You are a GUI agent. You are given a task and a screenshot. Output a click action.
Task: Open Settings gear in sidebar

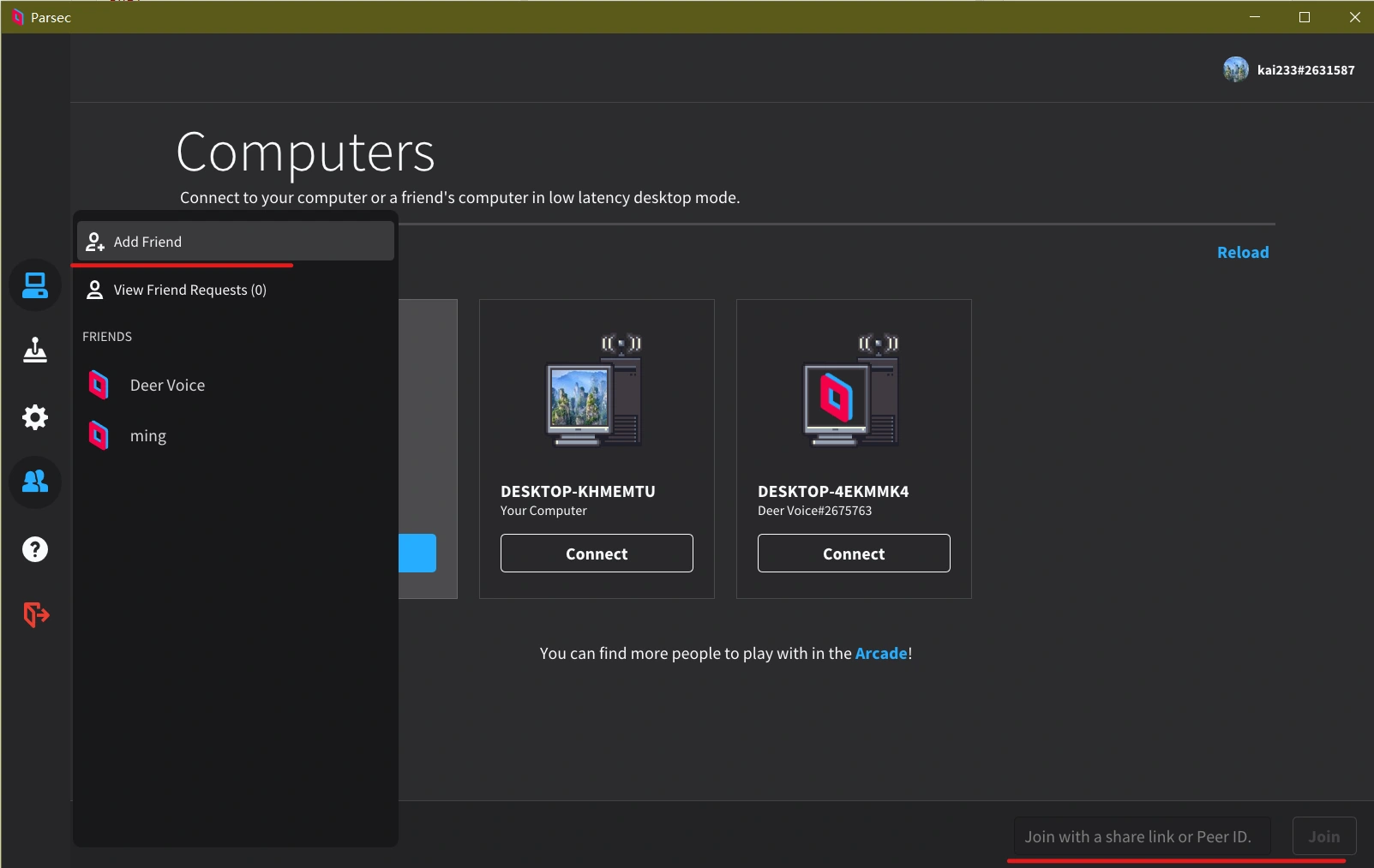pyautogui.click(x=35, y=417)
